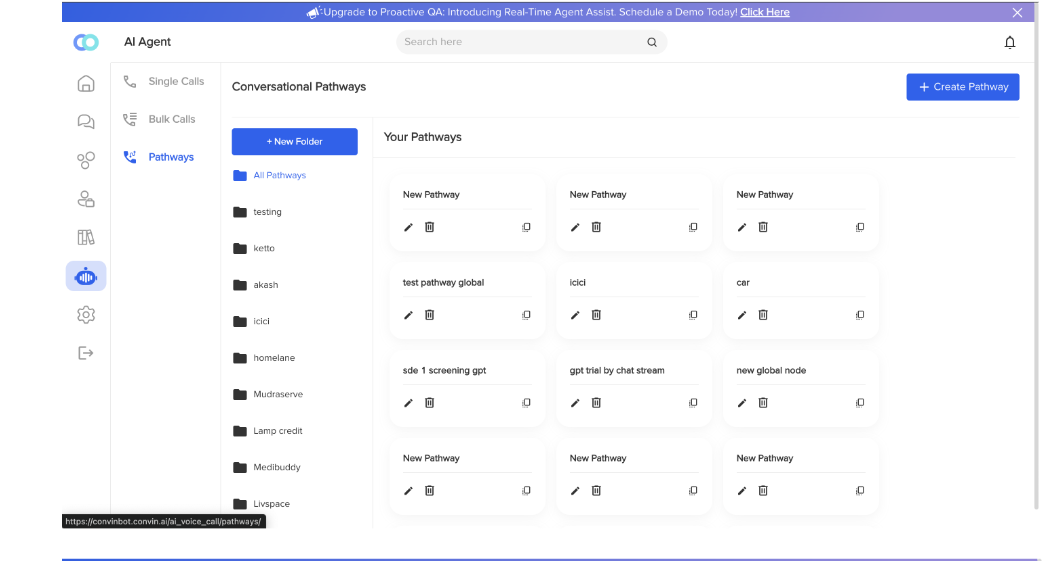Viewport: 1062px width, 561px height.
Task: Click the sde 1 screening gpt title
Action: (444, 371)
